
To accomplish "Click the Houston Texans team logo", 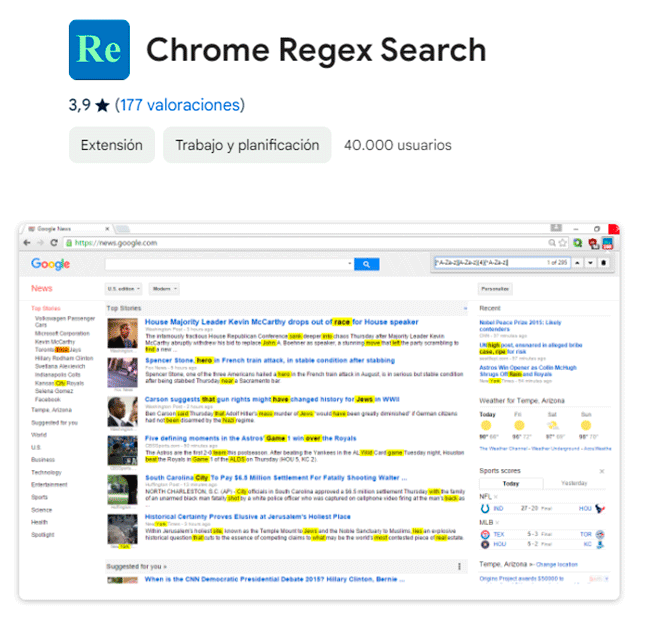I will tap(600, 509).
